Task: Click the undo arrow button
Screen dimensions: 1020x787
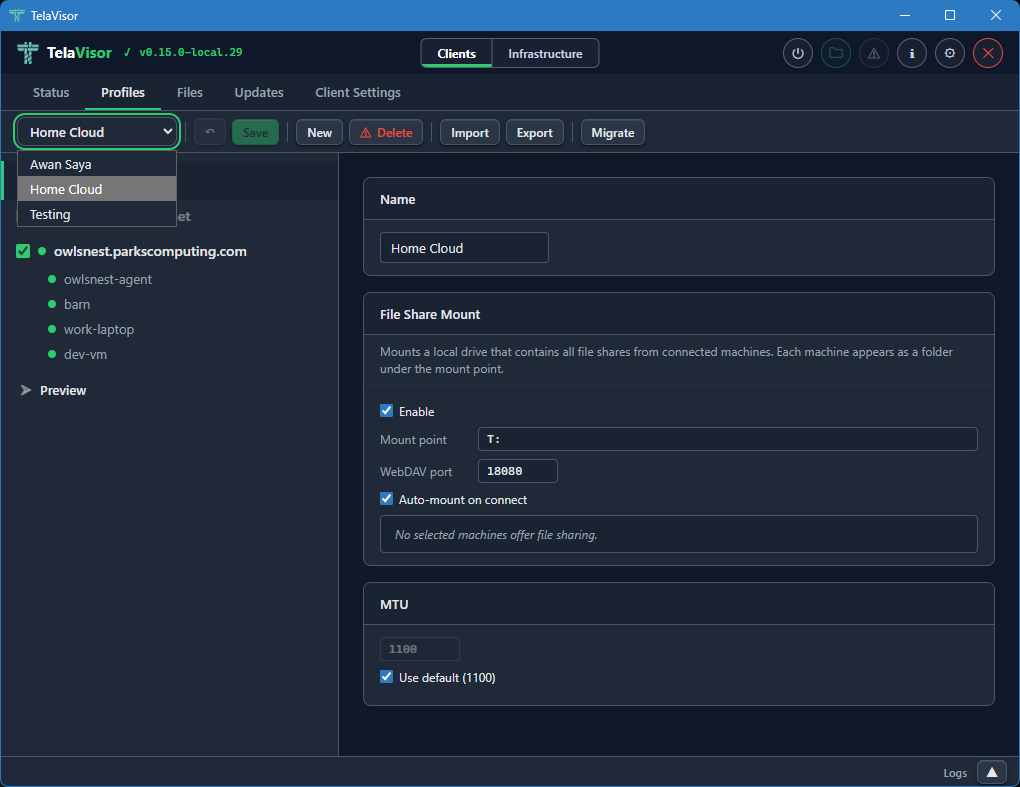Action: click(209, 132)
